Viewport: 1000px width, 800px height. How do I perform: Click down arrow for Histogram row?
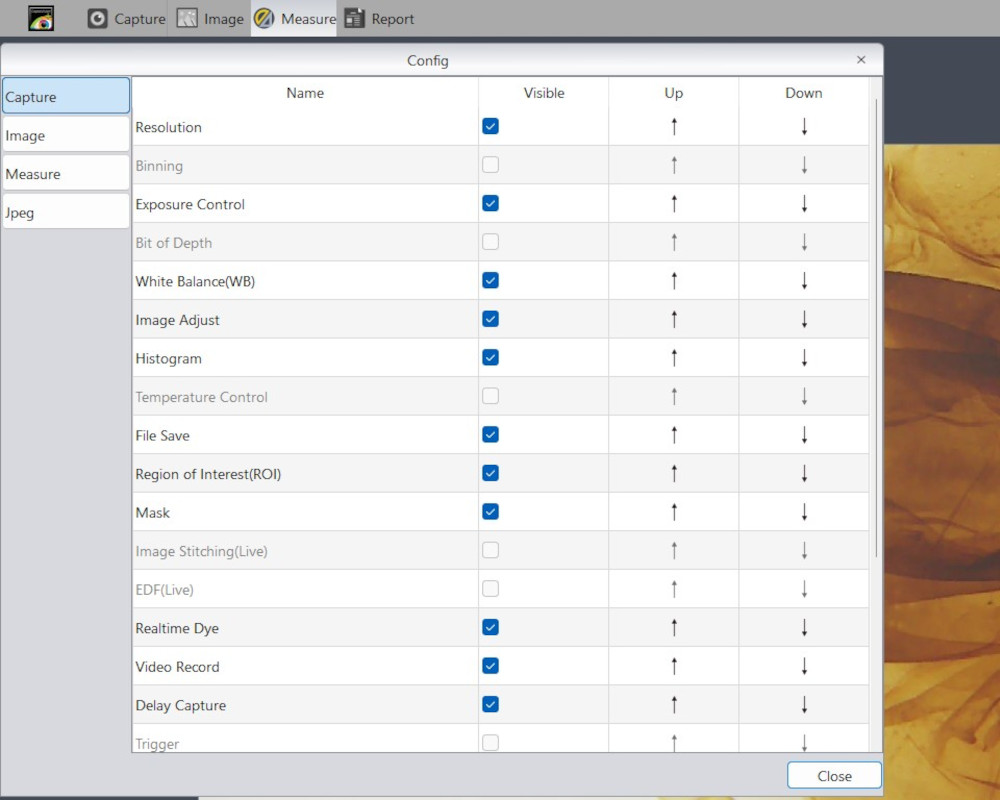(804, 358)
